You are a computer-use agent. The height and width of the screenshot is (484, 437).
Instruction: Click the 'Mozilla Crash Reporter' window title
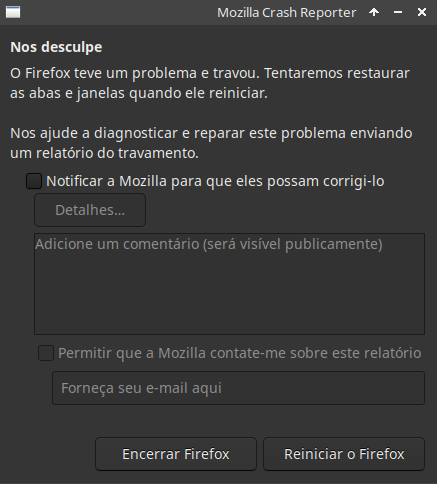[x=287, y=13]
